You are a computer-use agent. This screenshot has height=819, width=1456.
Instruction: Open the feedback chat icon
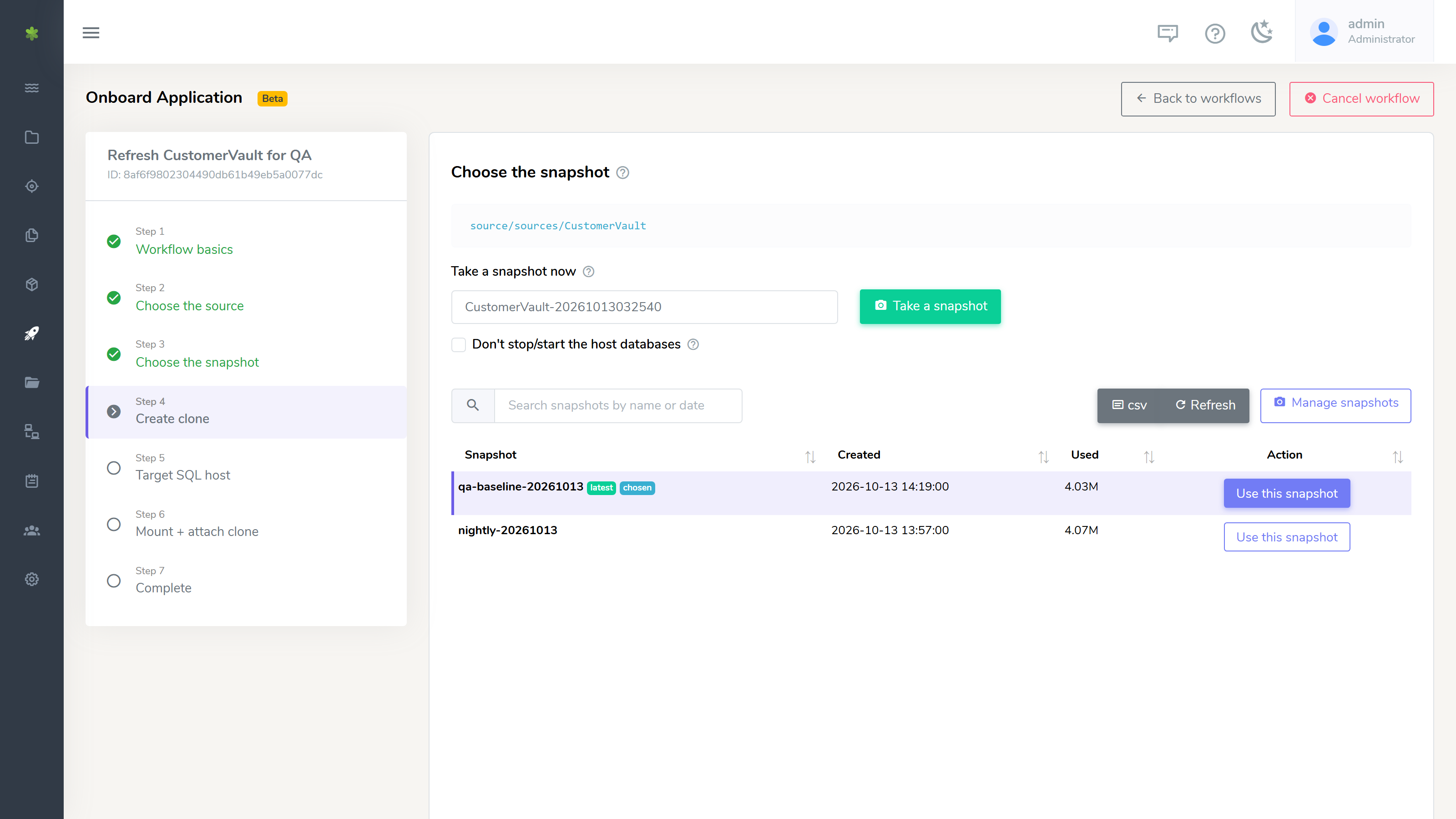pyautogui.click(x=1168, y=33)
